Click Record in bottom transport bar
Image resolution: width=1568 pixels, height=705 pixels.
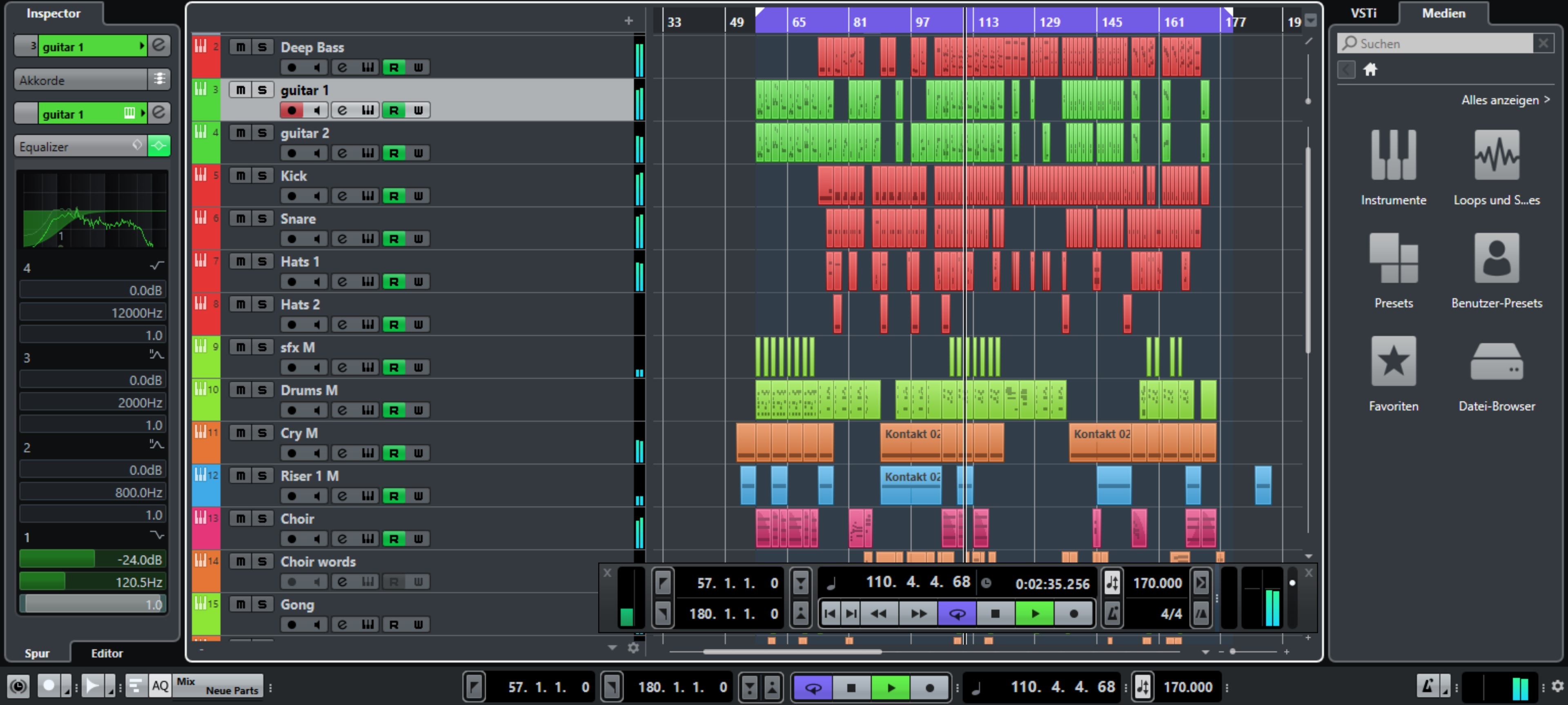click(929, 688)
